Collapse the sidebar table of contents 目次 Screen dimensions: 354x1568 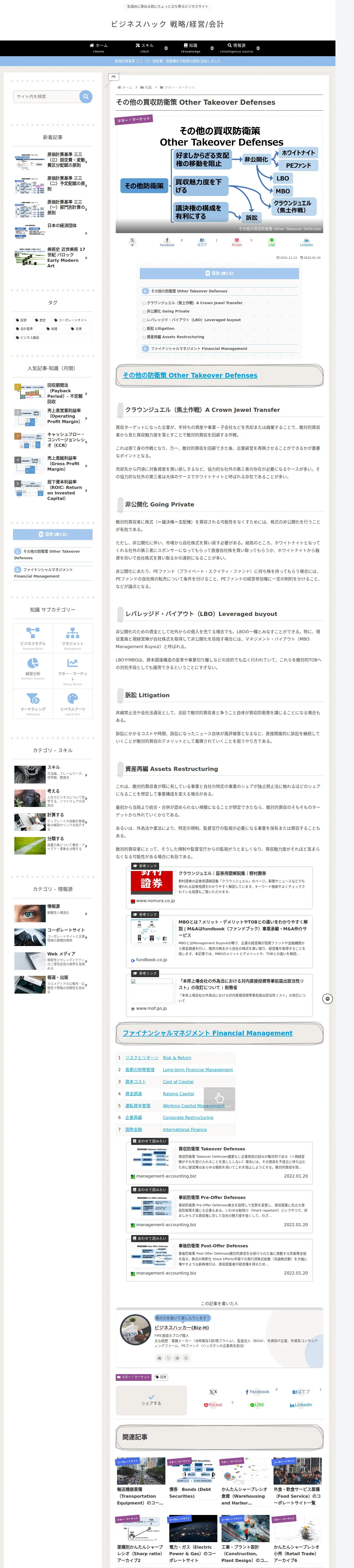click(x=53, y=534)
